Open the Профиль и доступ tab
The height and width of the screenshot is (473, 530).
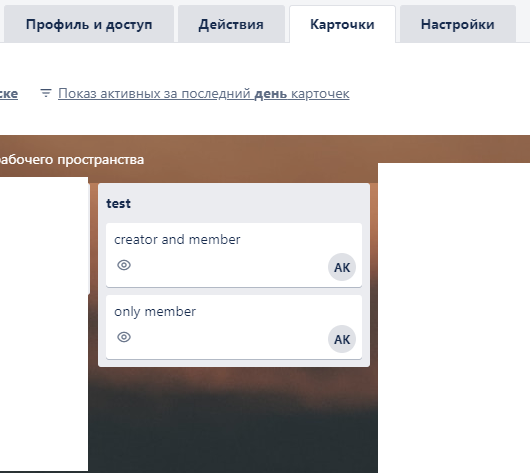(89, 24)
